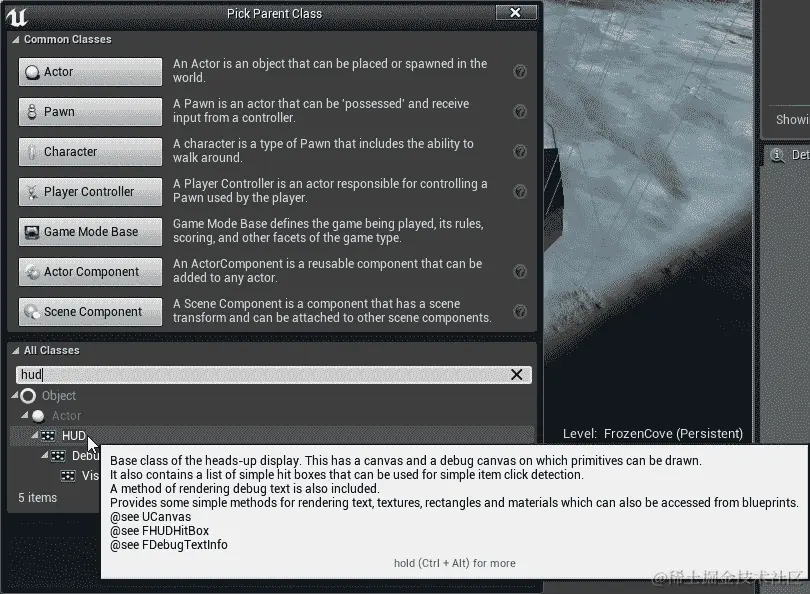The height and width of the screenshot is (594, 810).
Task: Click the Actor sphere icon in tree
Action: pyautogui.click(x=38, y=416)
